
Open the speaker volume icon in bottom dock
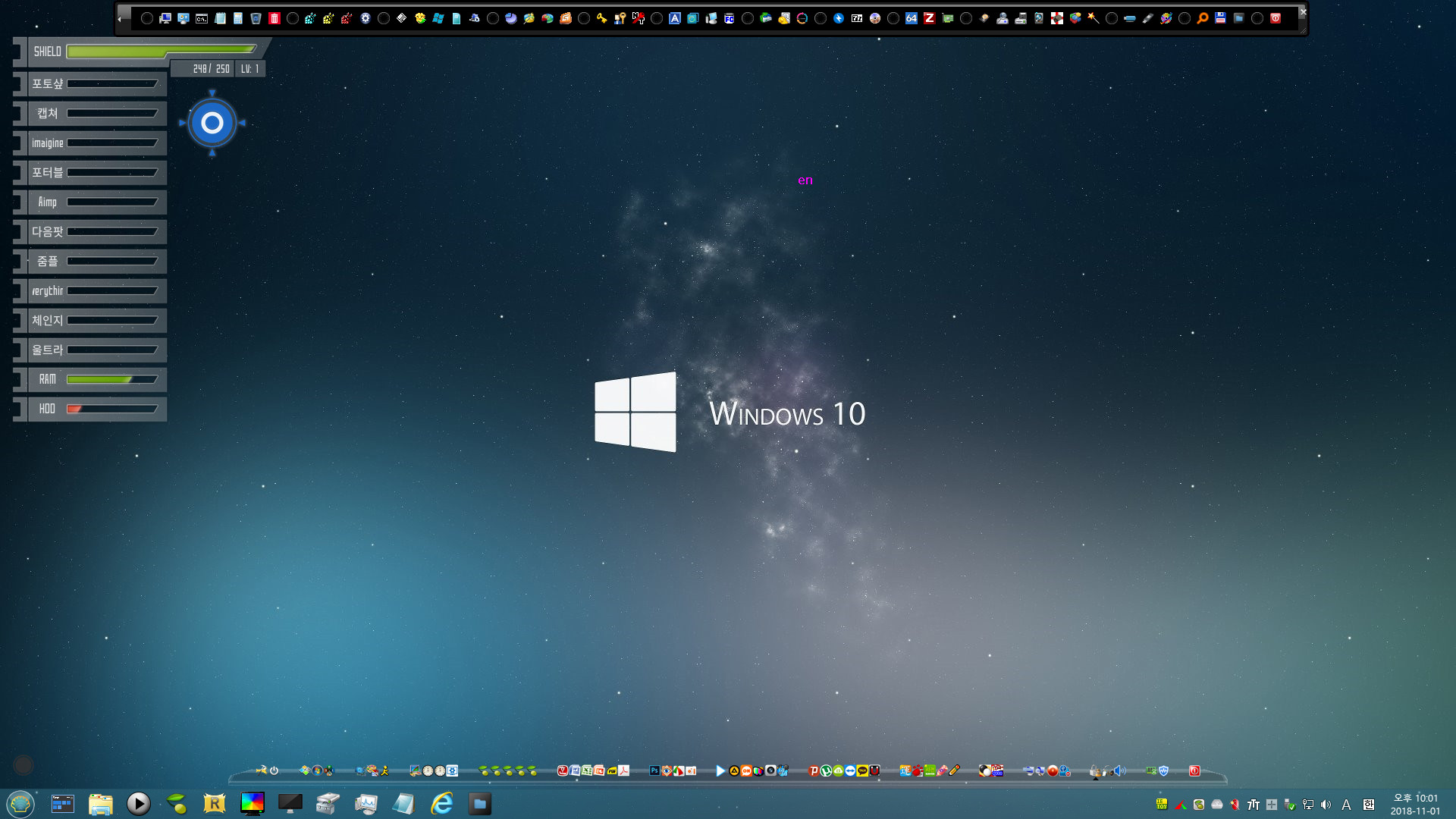click(1120, 770)
